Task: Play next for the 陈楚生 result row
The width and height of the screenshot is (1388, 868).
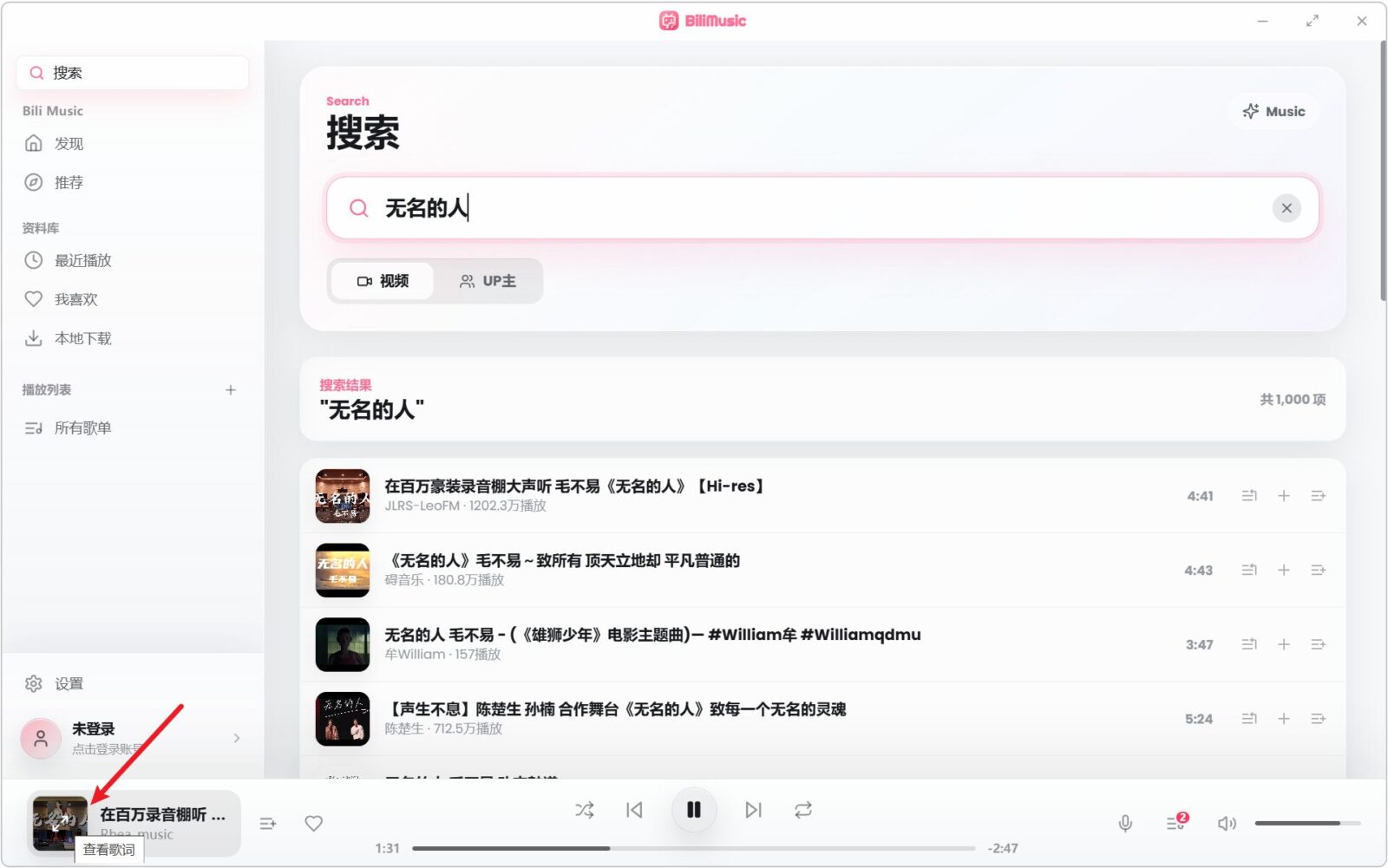Action: pyautogui.click(x=1249, y=719)
